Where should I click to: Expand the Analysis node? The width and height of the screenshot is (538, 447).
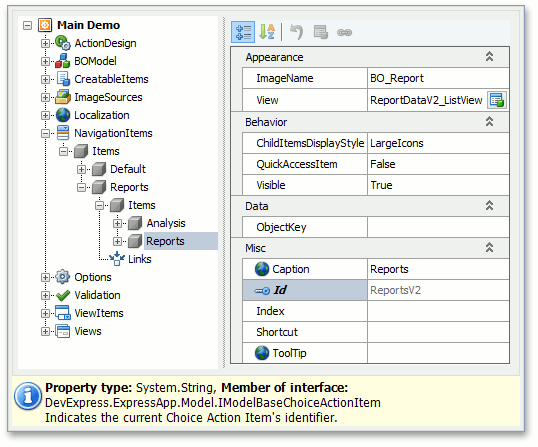117,223
